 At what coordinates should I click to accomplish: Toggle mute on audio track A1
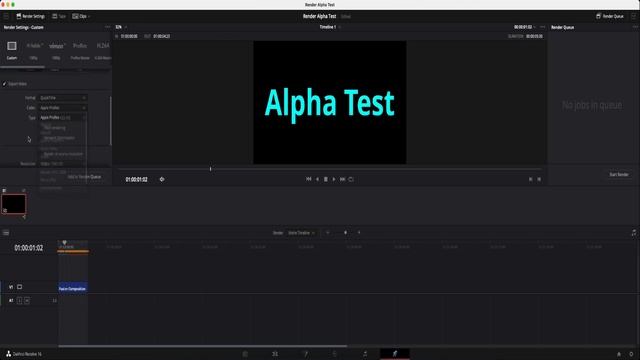pyautogui.click(x=27, y=300)
